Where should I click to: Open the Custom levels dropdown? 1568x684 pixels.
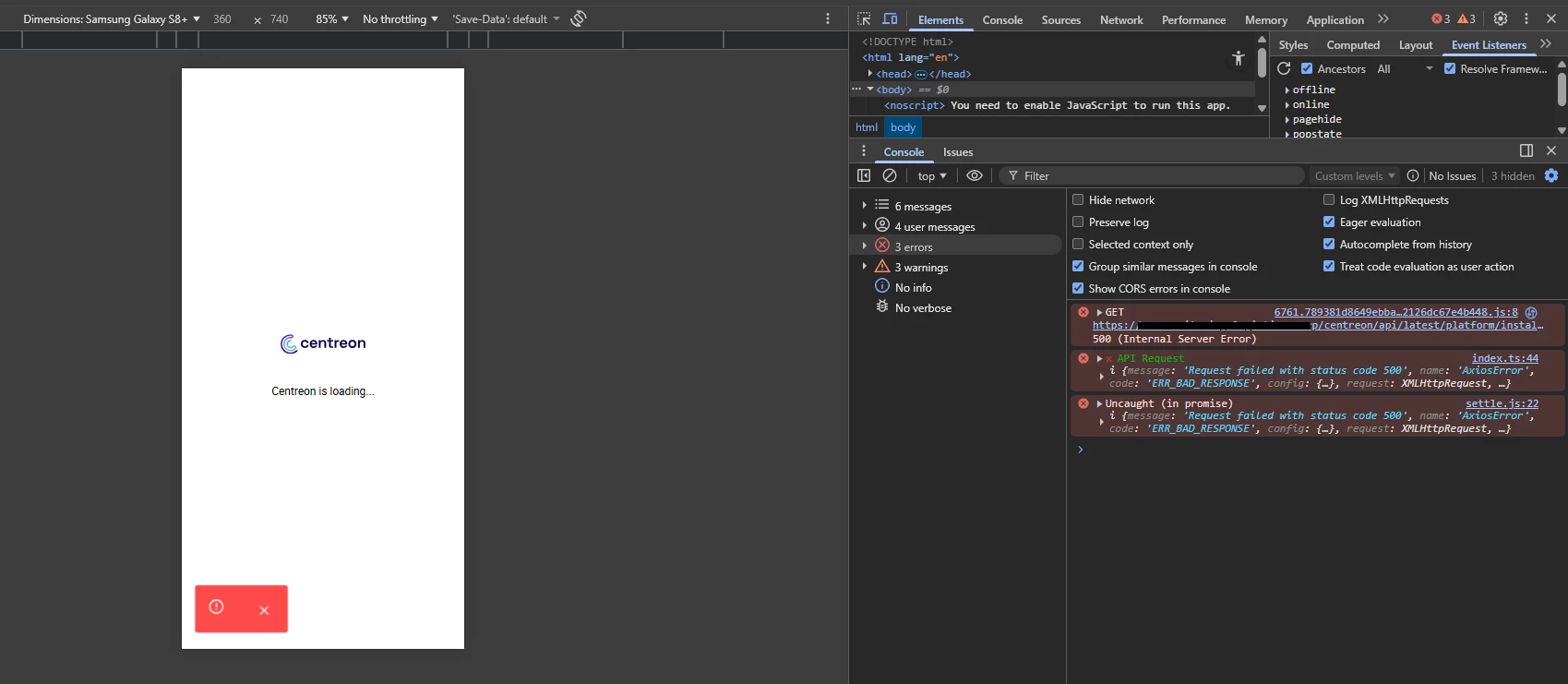click(x=1354, y=175)
